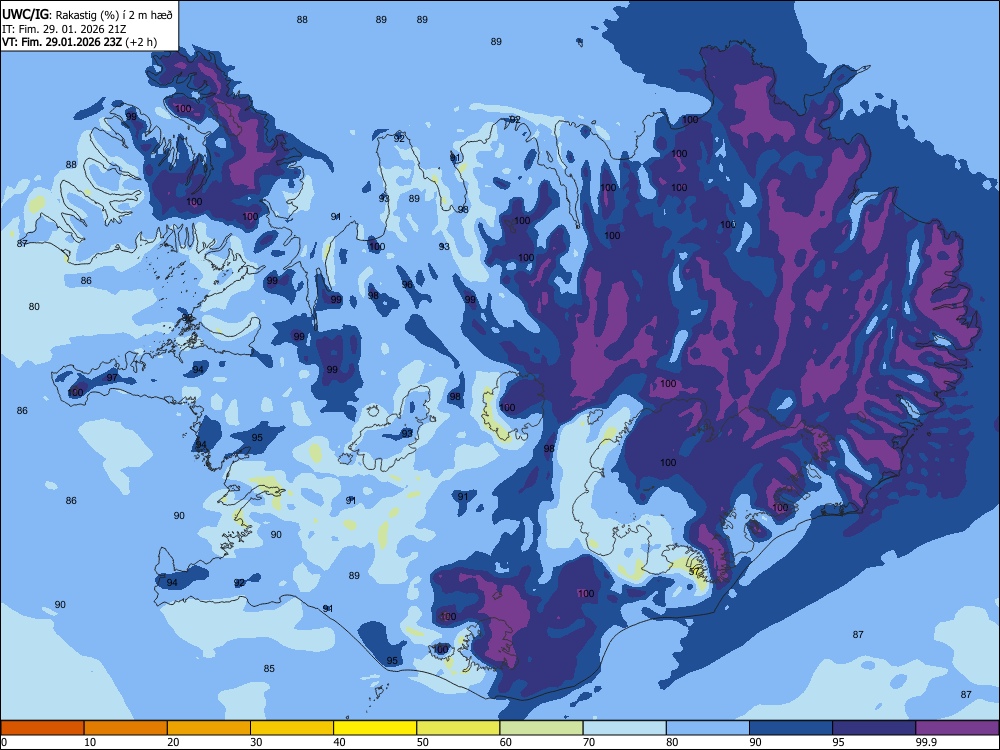Click the '10' legend tick label
Screen dimensions: 1000x750
90,742
